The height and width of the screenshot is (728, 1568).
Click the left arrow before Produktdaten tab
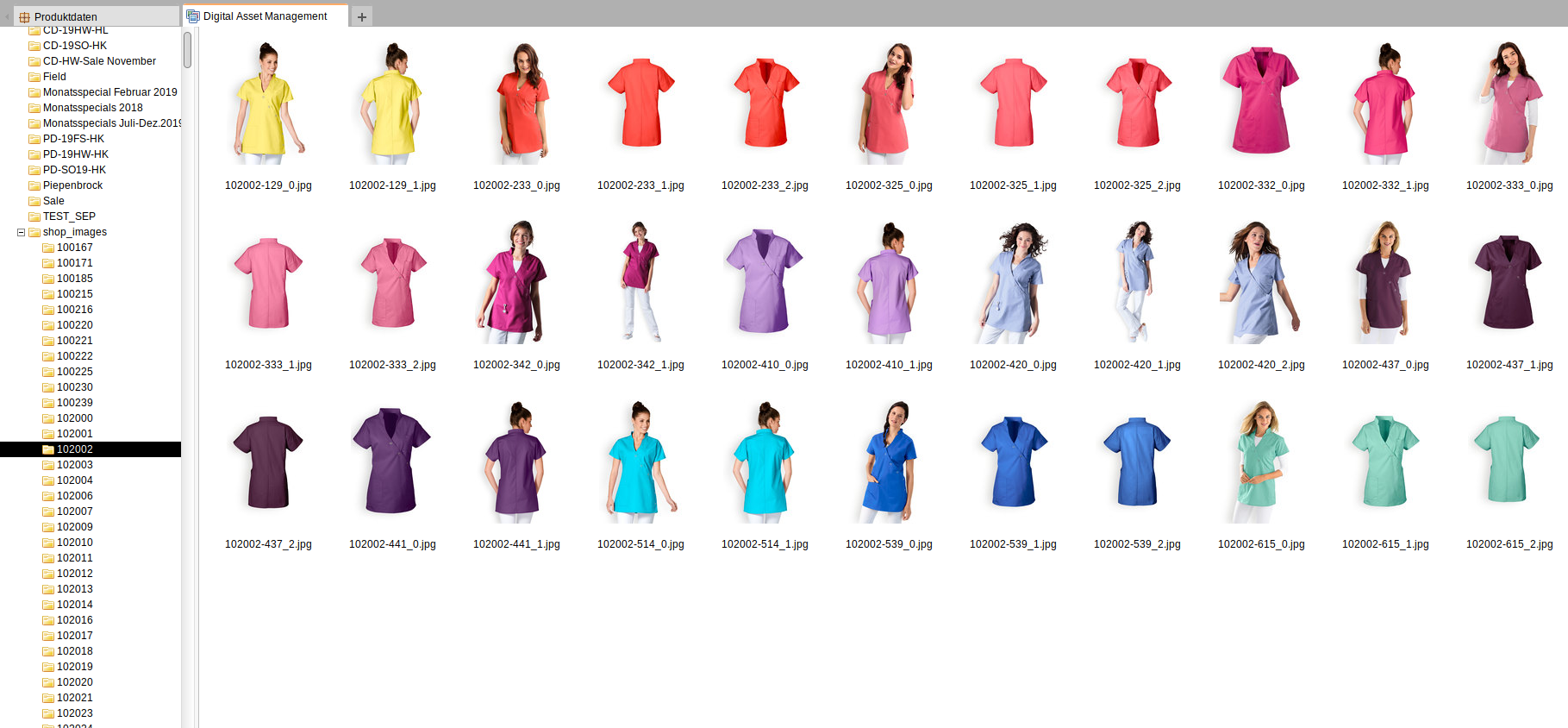pyautogui.click(x=7, y=16)
